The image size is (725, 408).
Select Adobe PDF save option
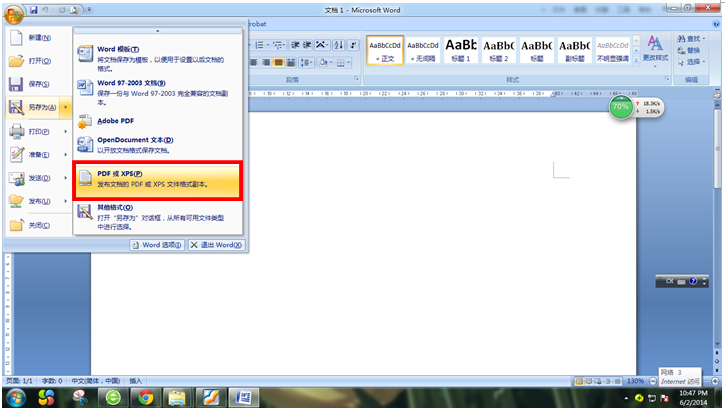coord(158,121)
